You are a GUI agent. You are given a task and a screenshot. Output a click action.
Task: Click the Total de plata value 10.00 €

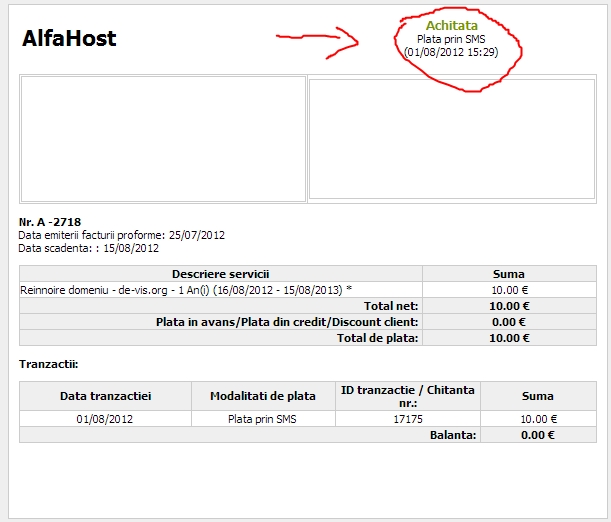coord(509,338)
